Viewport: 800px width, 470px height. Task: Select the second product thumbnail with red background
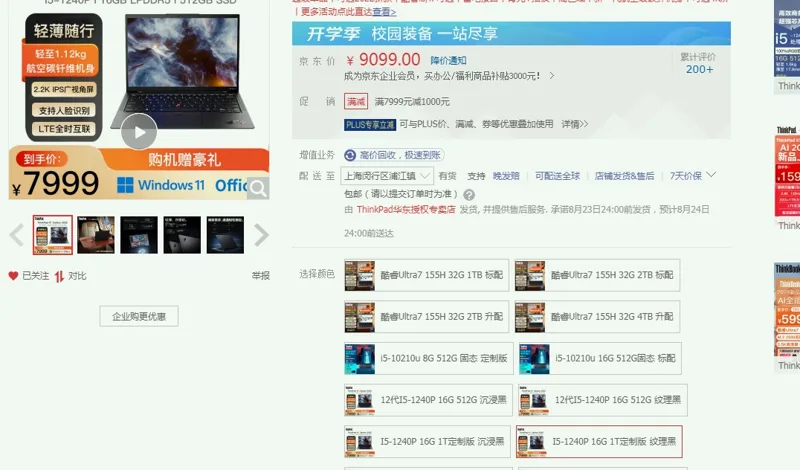(x=96, y=235)
